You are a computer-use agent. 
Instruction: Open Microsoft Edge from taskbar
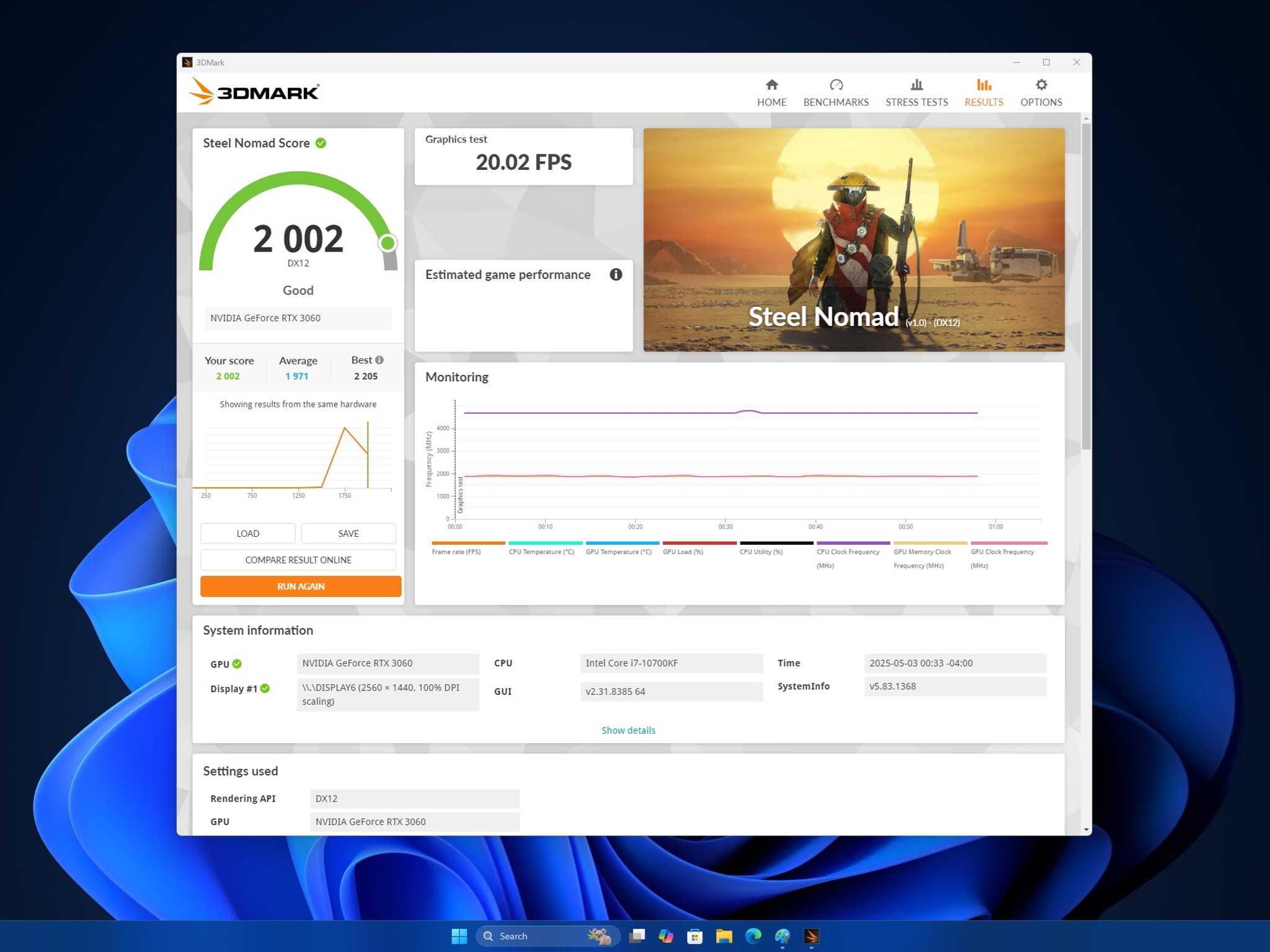pyautogui.click(x=753, y=936)
